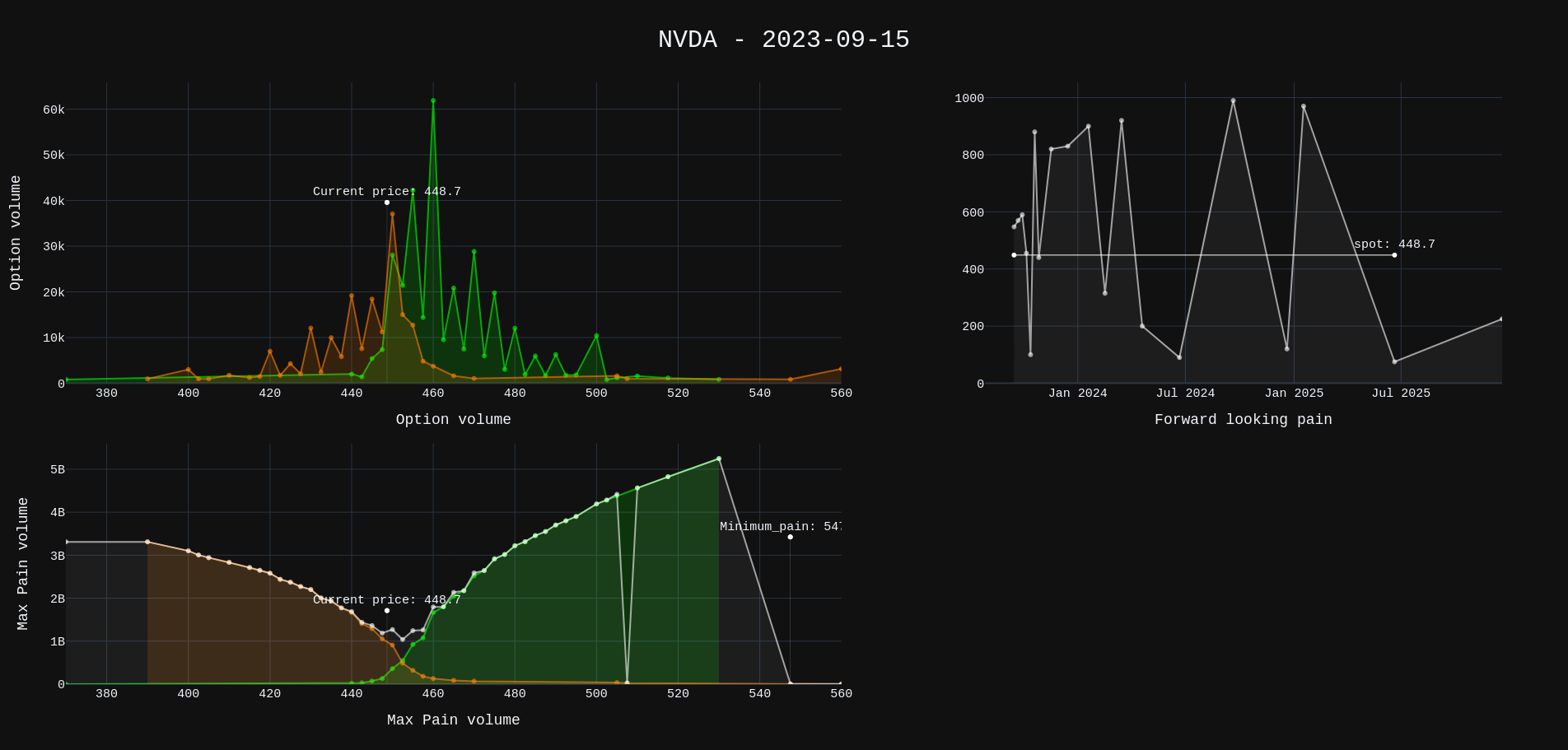
Task: Click the '1000' tick label on Forward looking pain chart
Action: (x=969, y=98)
